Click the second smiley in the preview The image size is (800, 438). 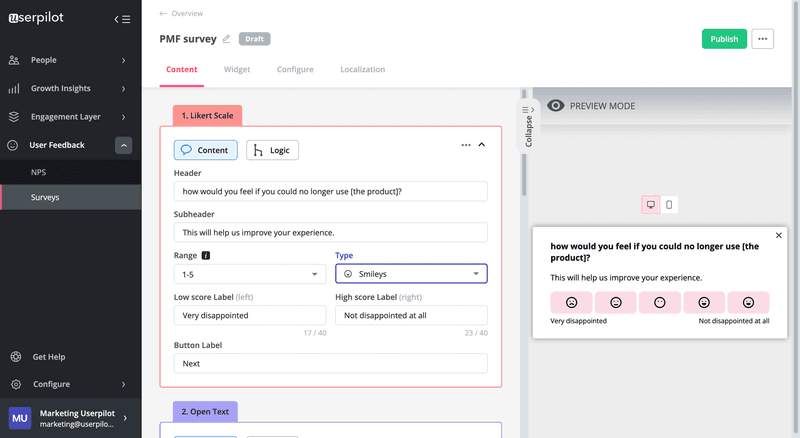616,303
